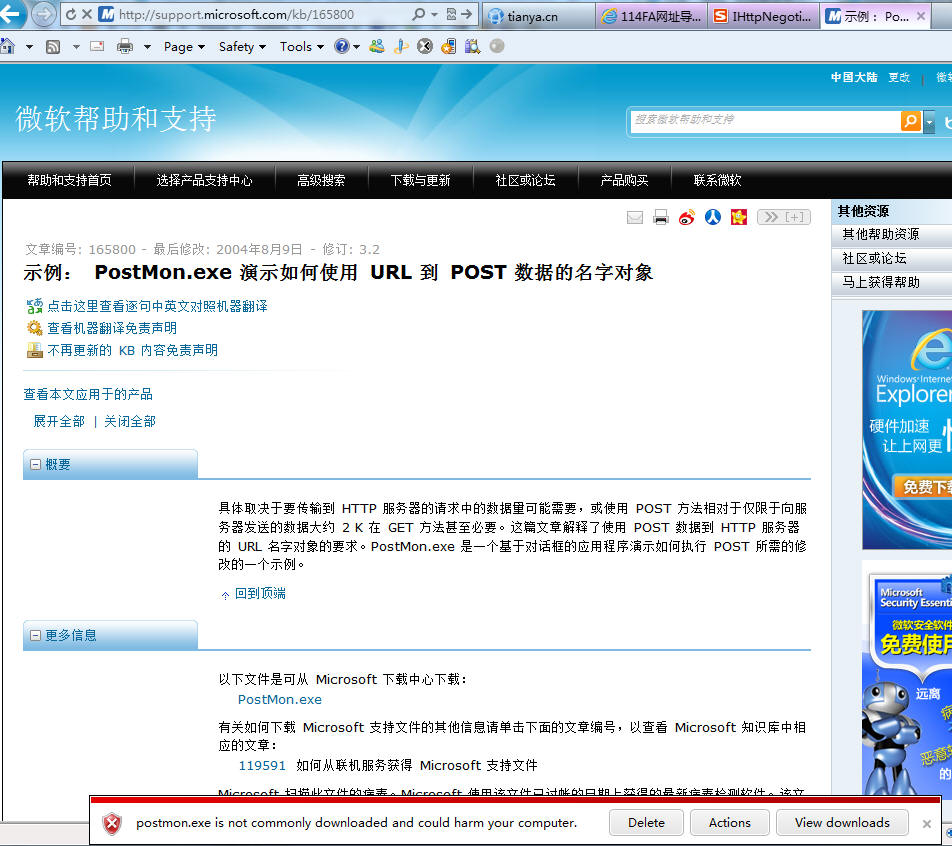The image size is (952, 846).
Task: Share article via Weibo icon
Action: click(x=687, y=217)
